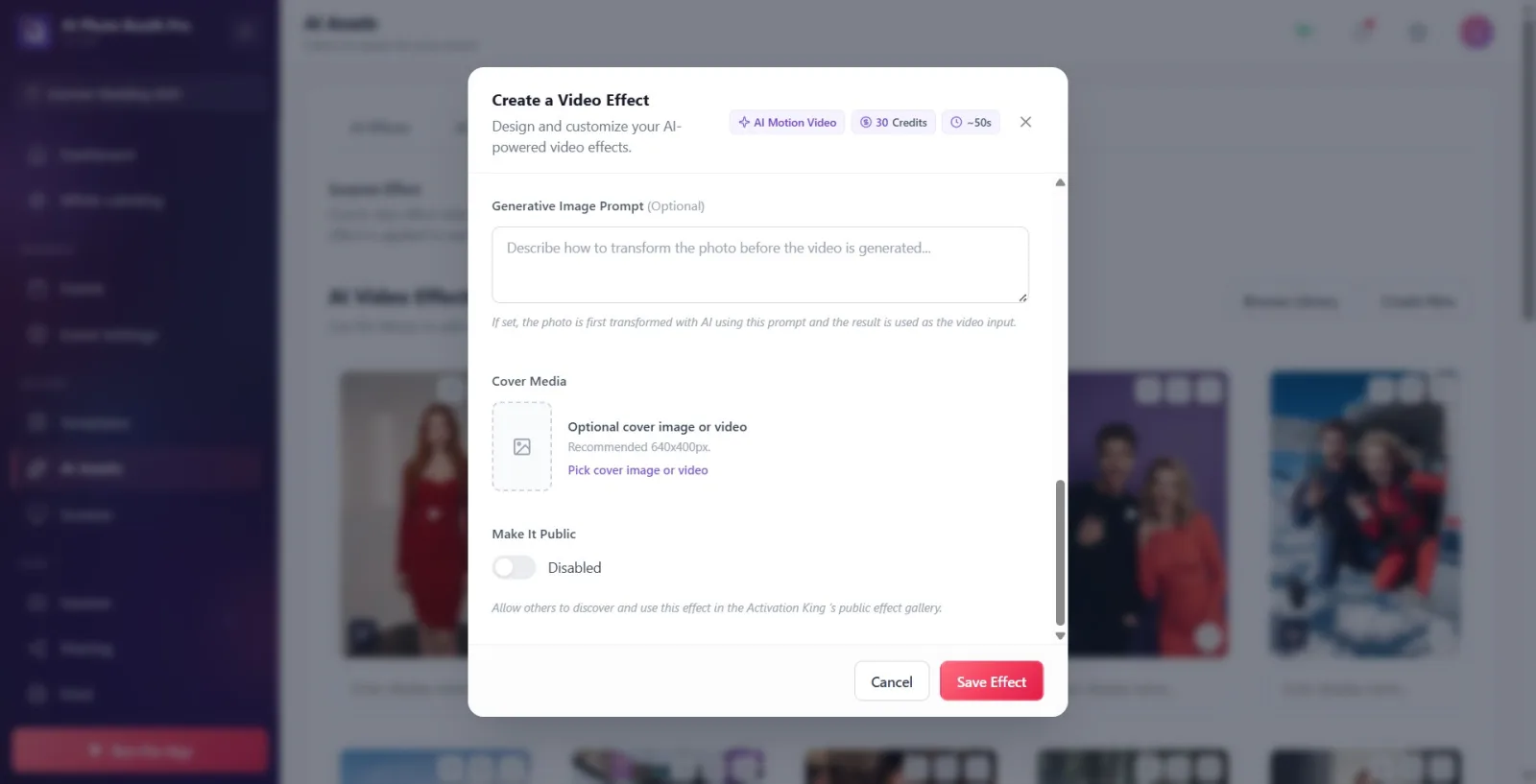This screenshot has width=1536, height=784.
Task: Click the Save Effect button
Action: [x=992, y=681]
